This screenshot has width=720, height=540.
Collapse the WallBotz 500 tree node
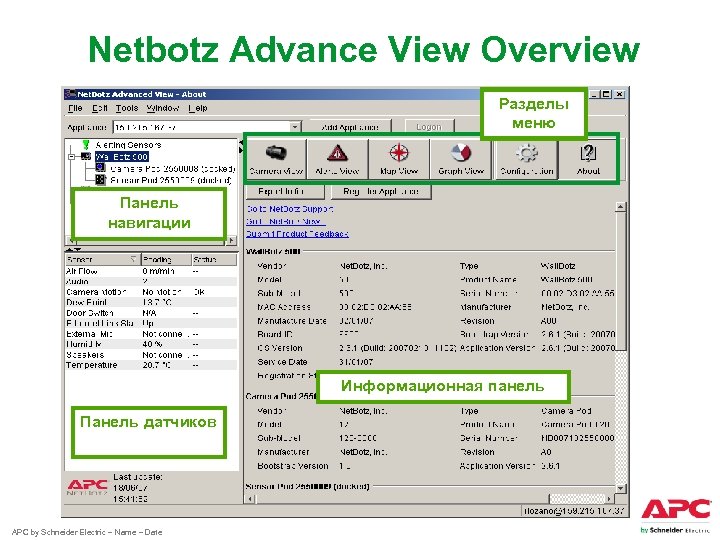(x=71, y=157)
